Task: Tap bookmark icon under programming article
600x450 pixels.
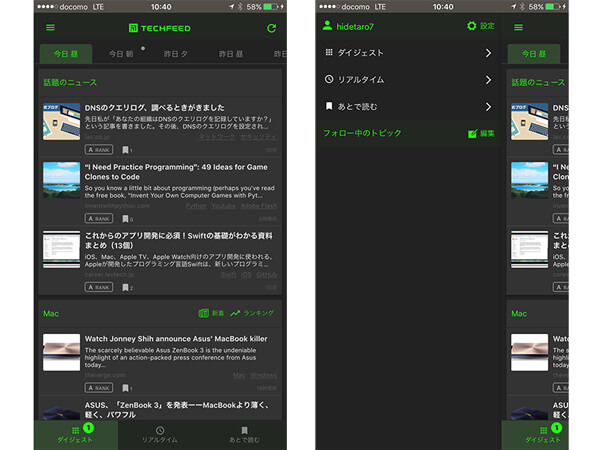Action: point(125,218)
